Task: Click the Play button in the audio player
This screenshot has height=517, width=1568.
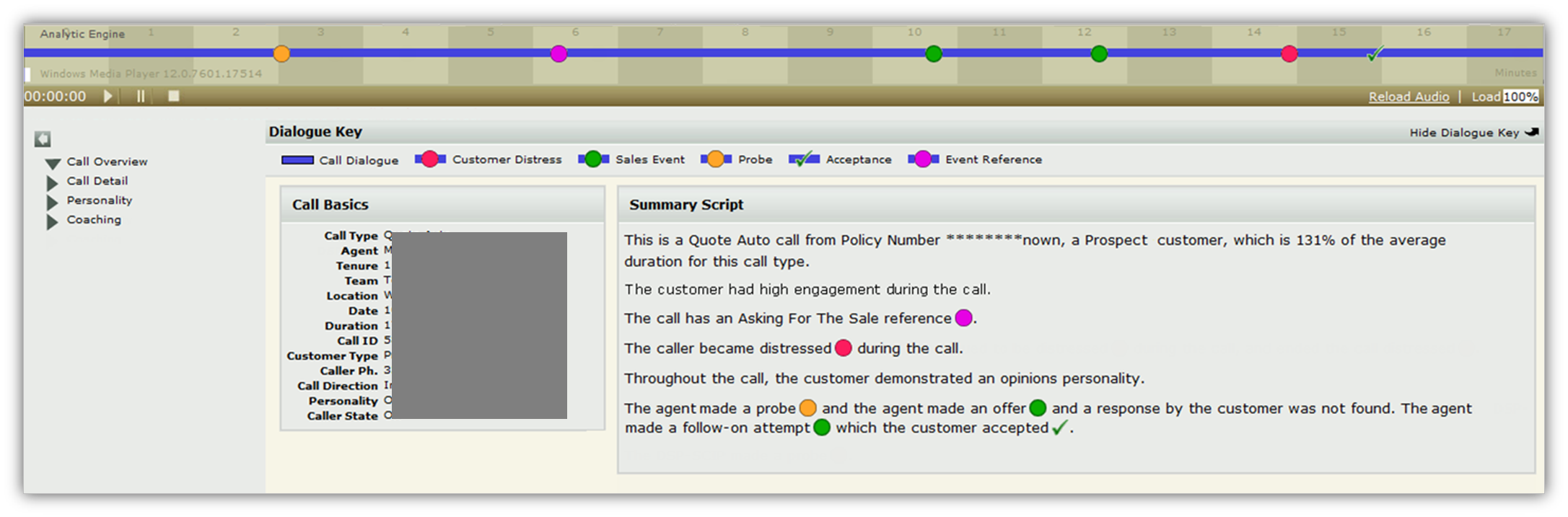Action: tap(108, 97)
